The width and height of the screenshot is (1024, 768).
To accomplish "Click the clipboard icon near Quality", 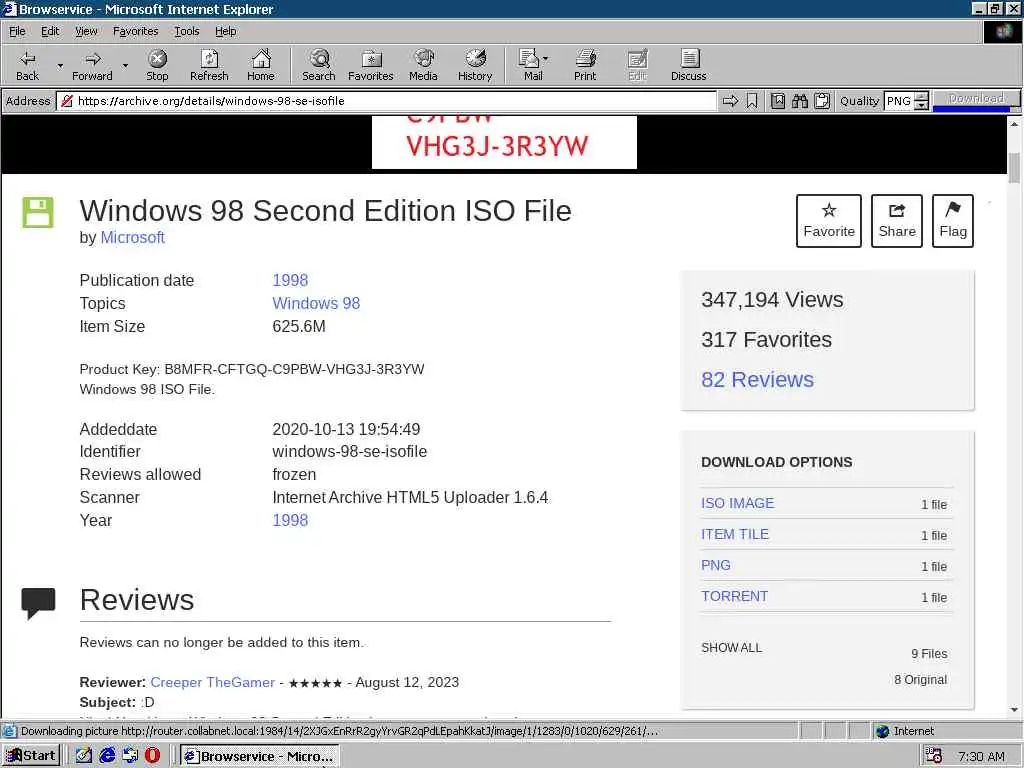I will tap(822, 101).
